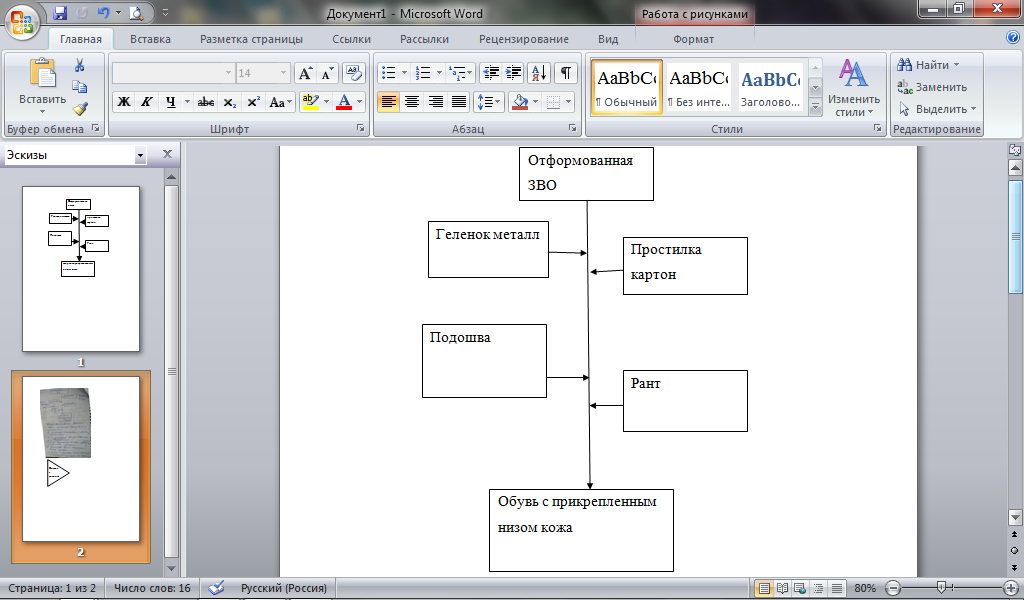Apply superscript formatting
1024x600 pixels.
click(x=253, y=102)
